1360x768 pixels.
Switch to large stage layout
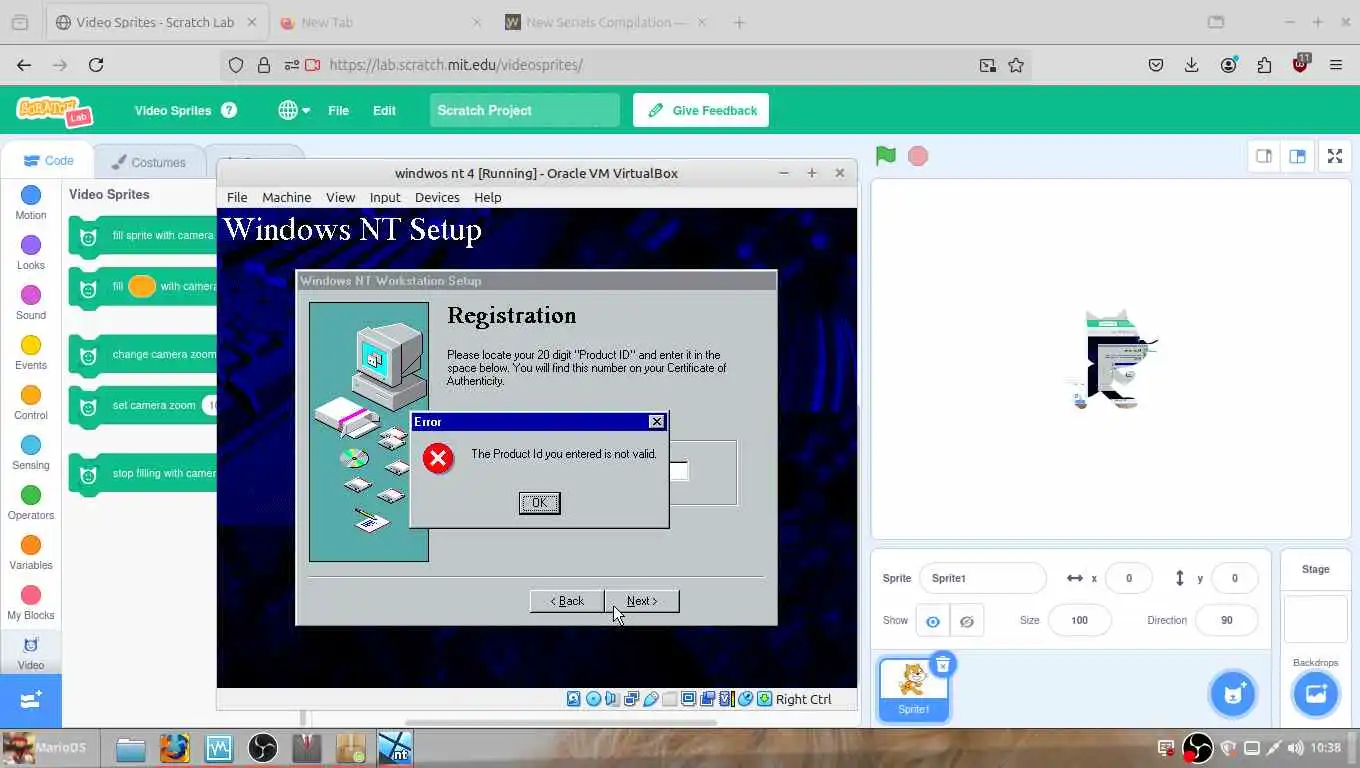pyautogui.click(x=1297, y=156)
